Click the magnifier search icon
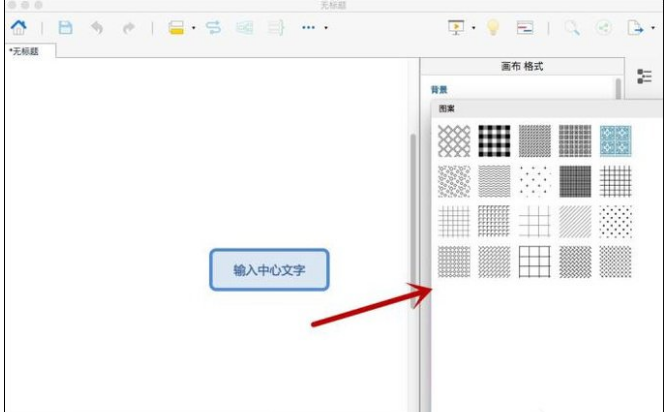Image resolution: width=664 pixels, height=412 pixels. point(572,28)
